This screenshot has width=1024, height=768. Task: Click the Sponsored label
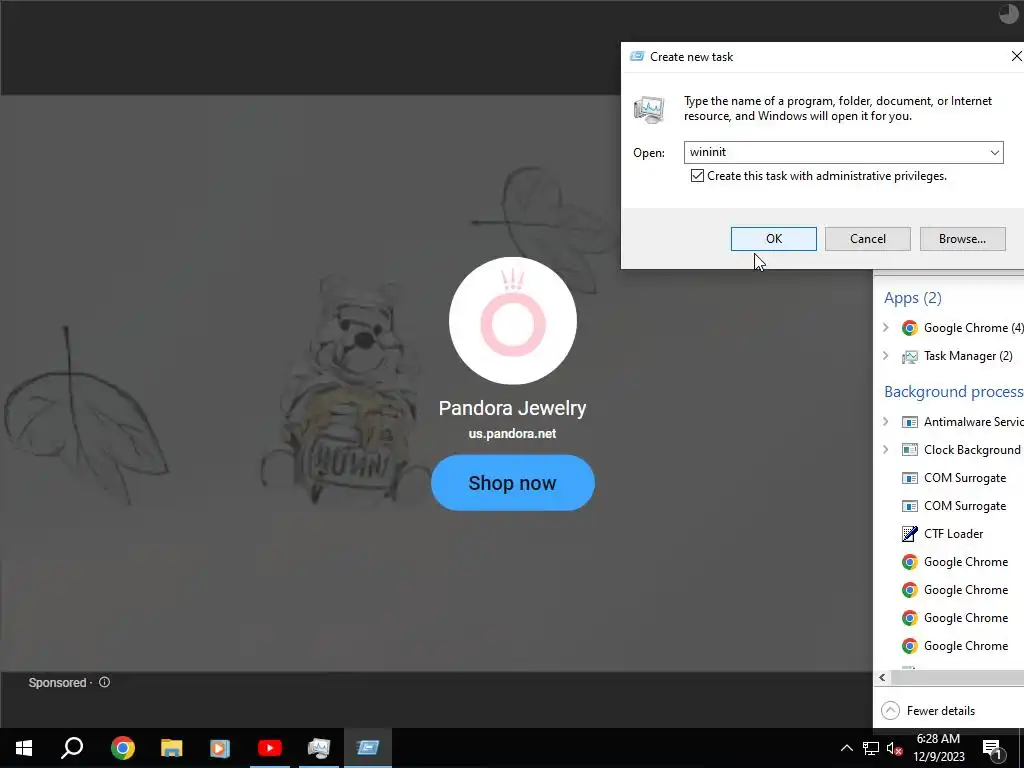57,682
